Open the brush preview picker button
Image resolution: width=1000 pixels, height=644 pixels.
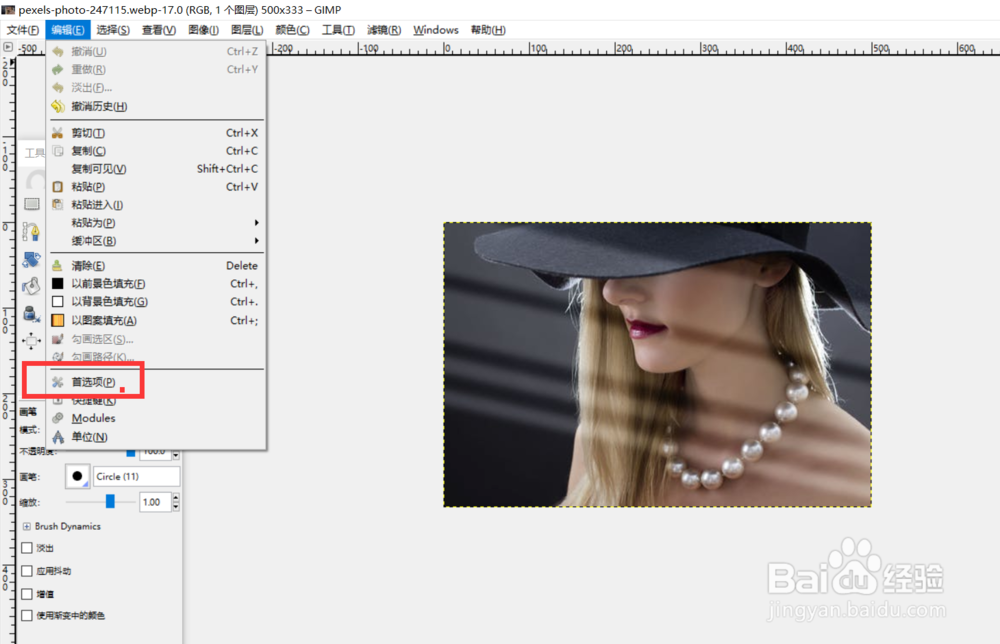point(78,476)
